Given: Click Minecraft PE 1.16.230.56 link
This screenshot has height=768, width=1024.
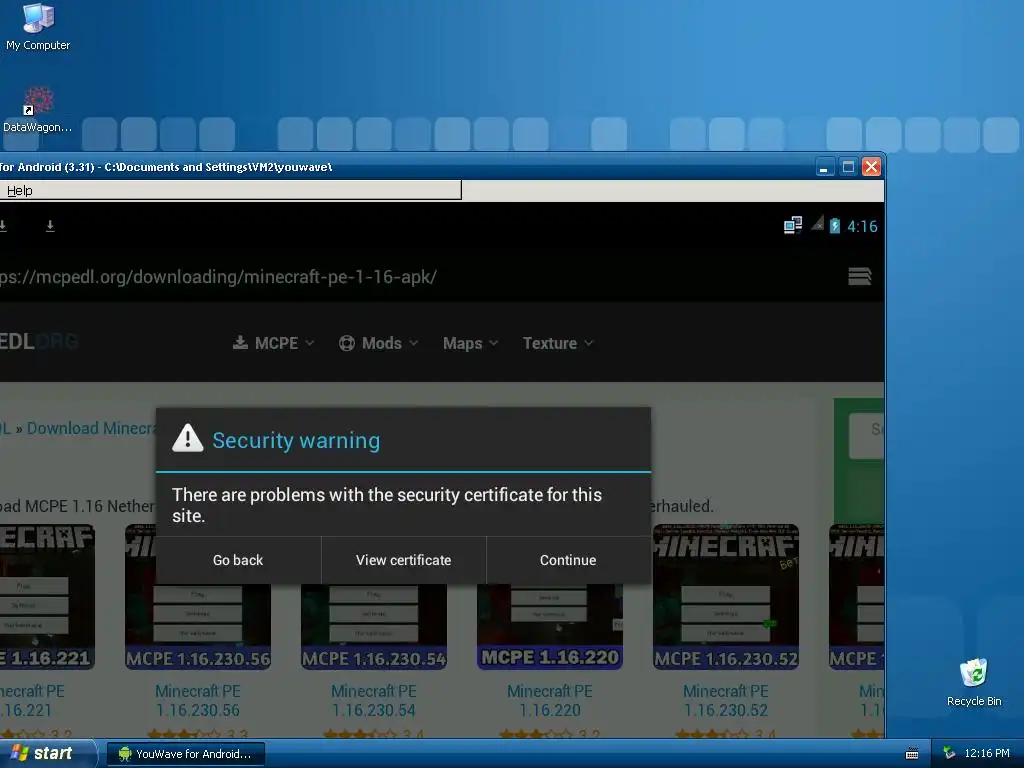Looking at the screenshot, I should pyautogui.click(x=198, y=701).
